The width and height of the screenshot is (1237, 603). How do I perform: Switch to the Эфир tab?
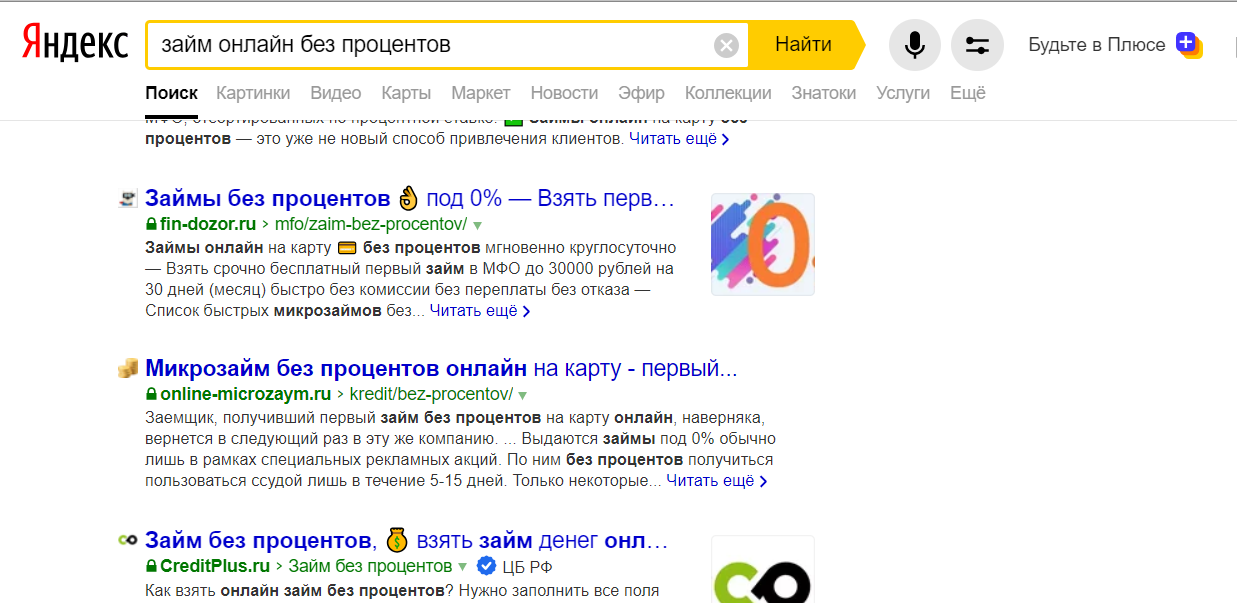(x=641, y=93)
